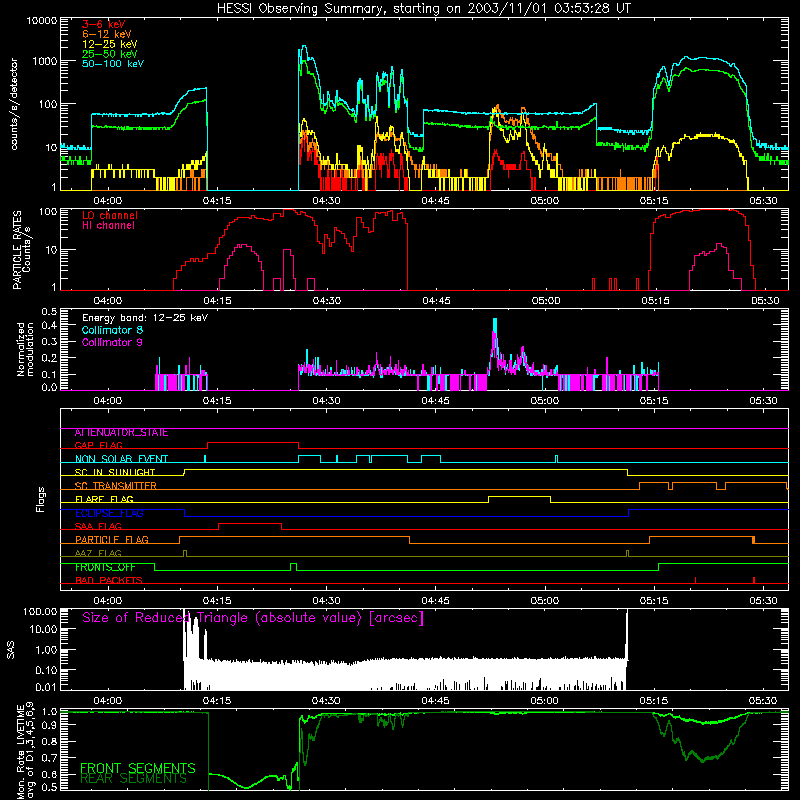Select the 50-100 keV legend label
Image resolution: width=800 pixels, height=800 pixels.
(x=113, y=64)
